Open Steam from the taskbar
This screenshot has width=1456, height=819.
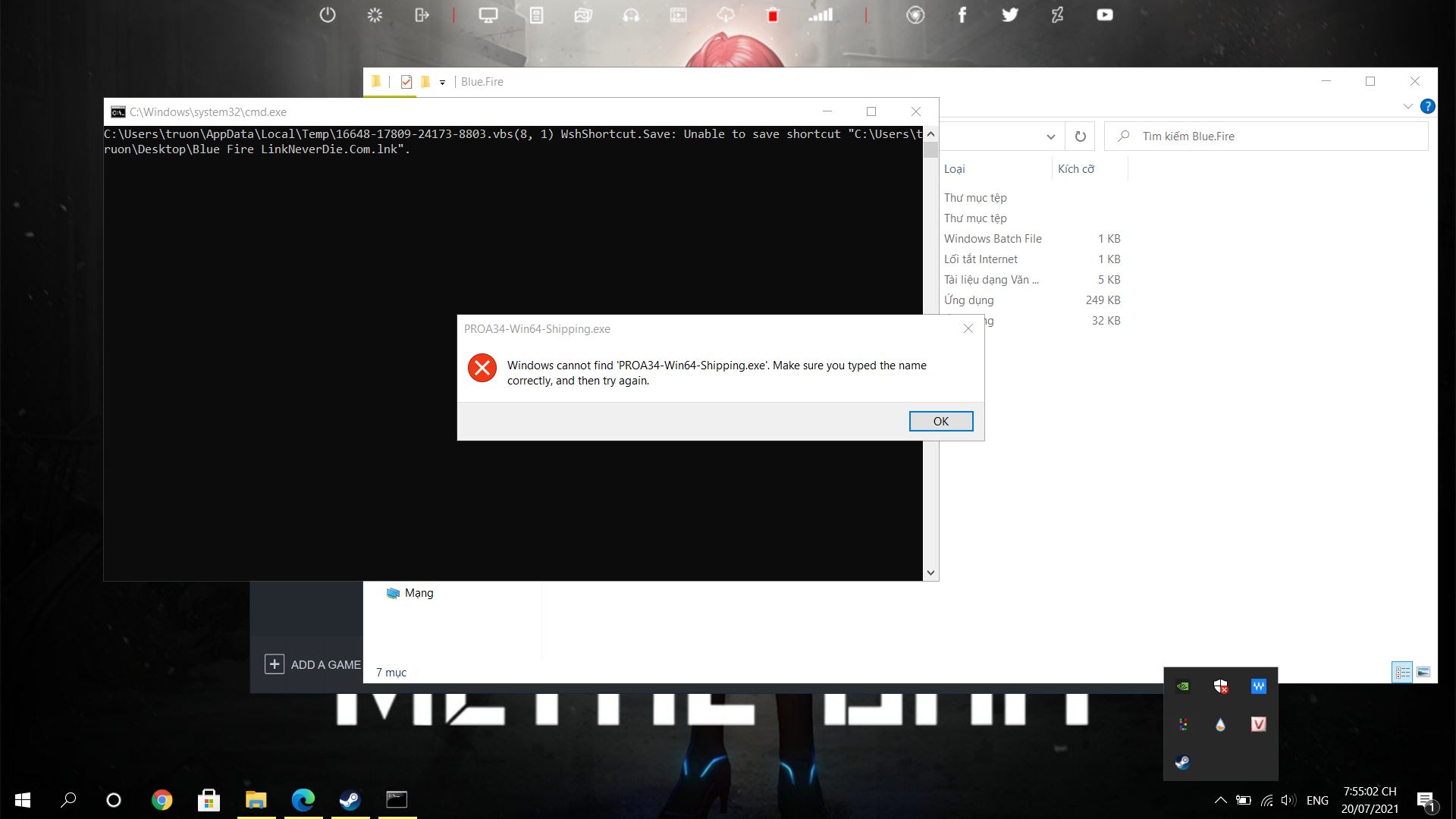click(x=350, y=799)
